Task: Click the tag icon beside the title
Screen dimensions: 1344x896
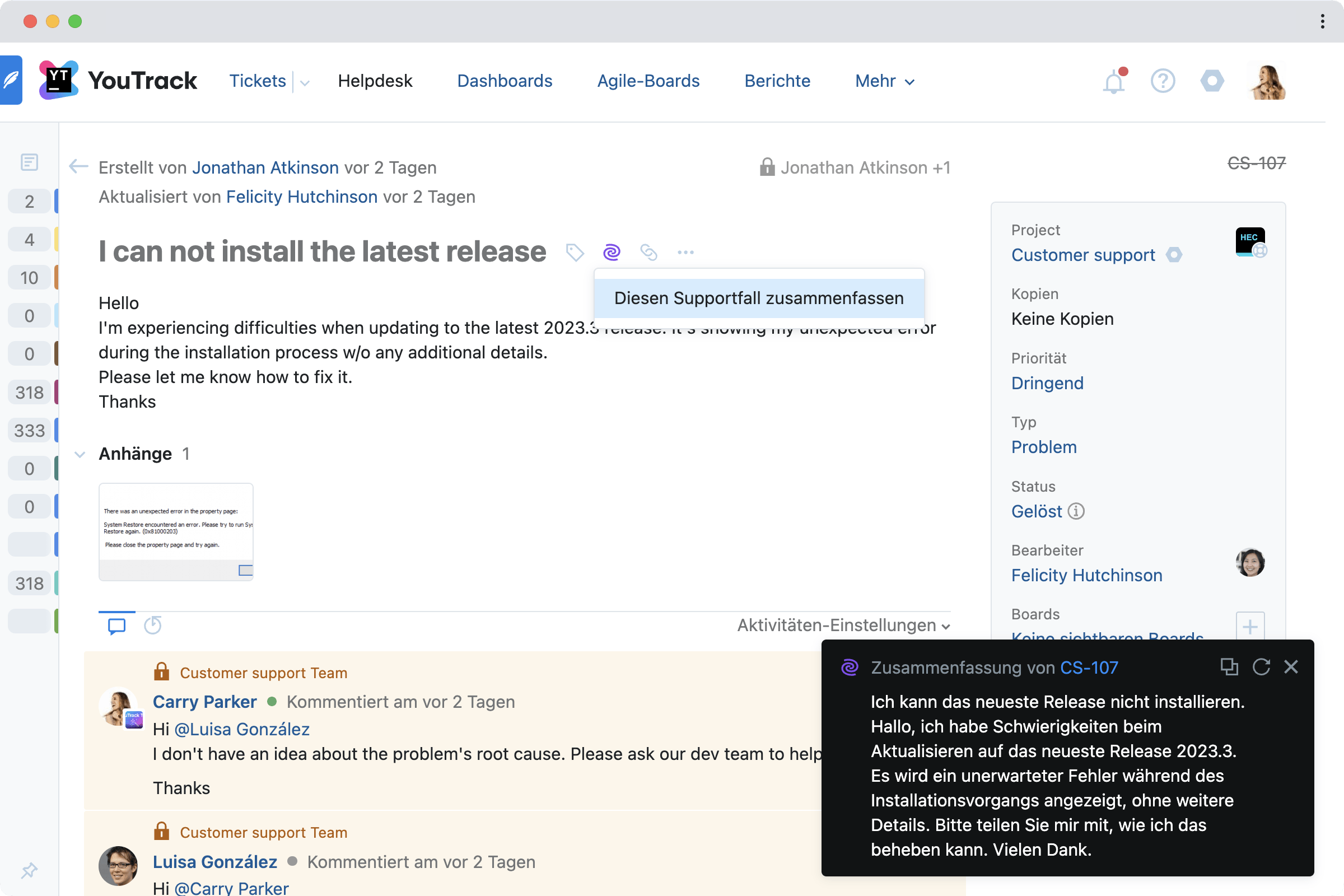Action: coord(575,252)
